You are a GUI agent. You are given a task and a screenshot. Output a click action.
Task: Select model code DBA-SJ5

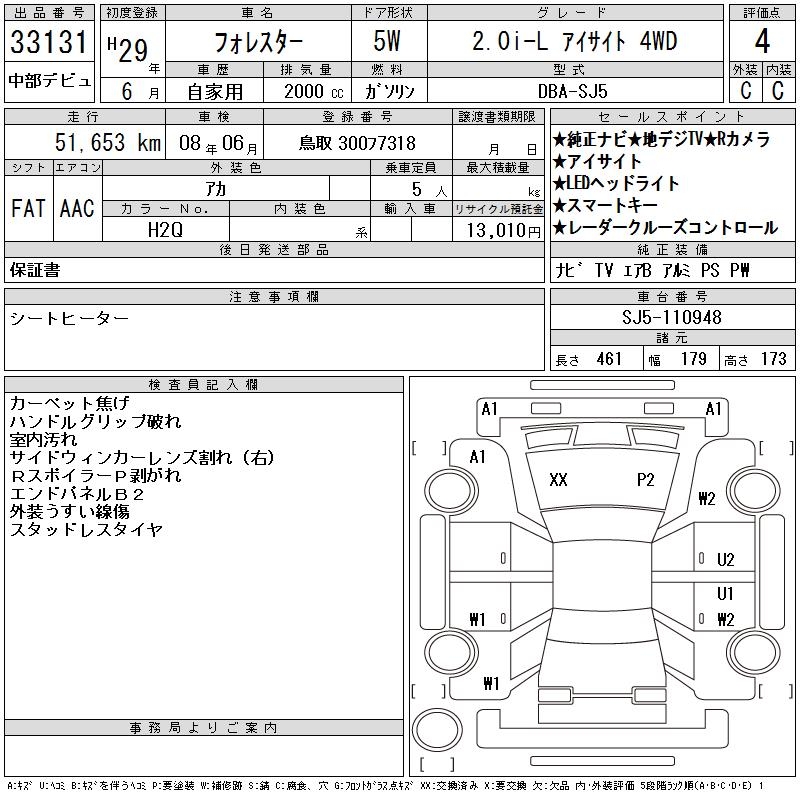(572, 91)
